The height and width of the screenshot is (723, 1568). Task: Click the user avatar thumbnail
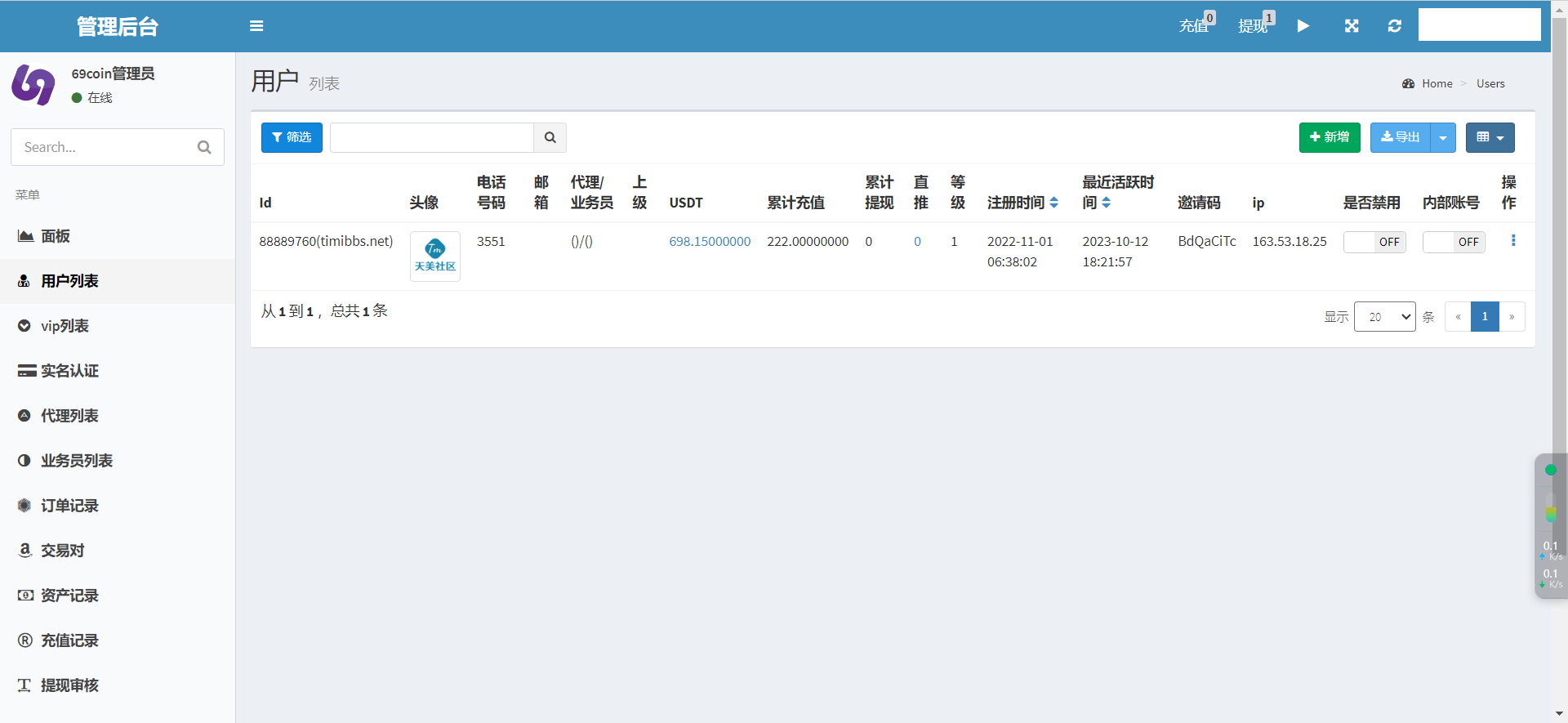434,257
